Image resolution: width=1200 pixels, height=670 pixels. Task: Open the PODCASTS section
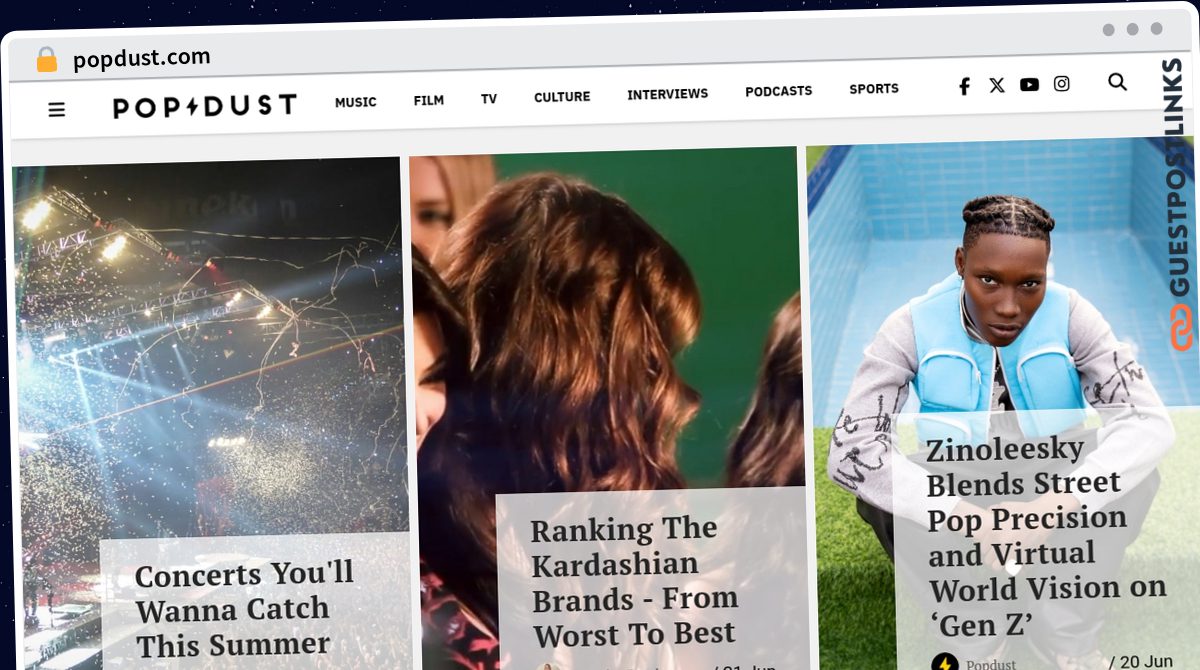(779, 91)
